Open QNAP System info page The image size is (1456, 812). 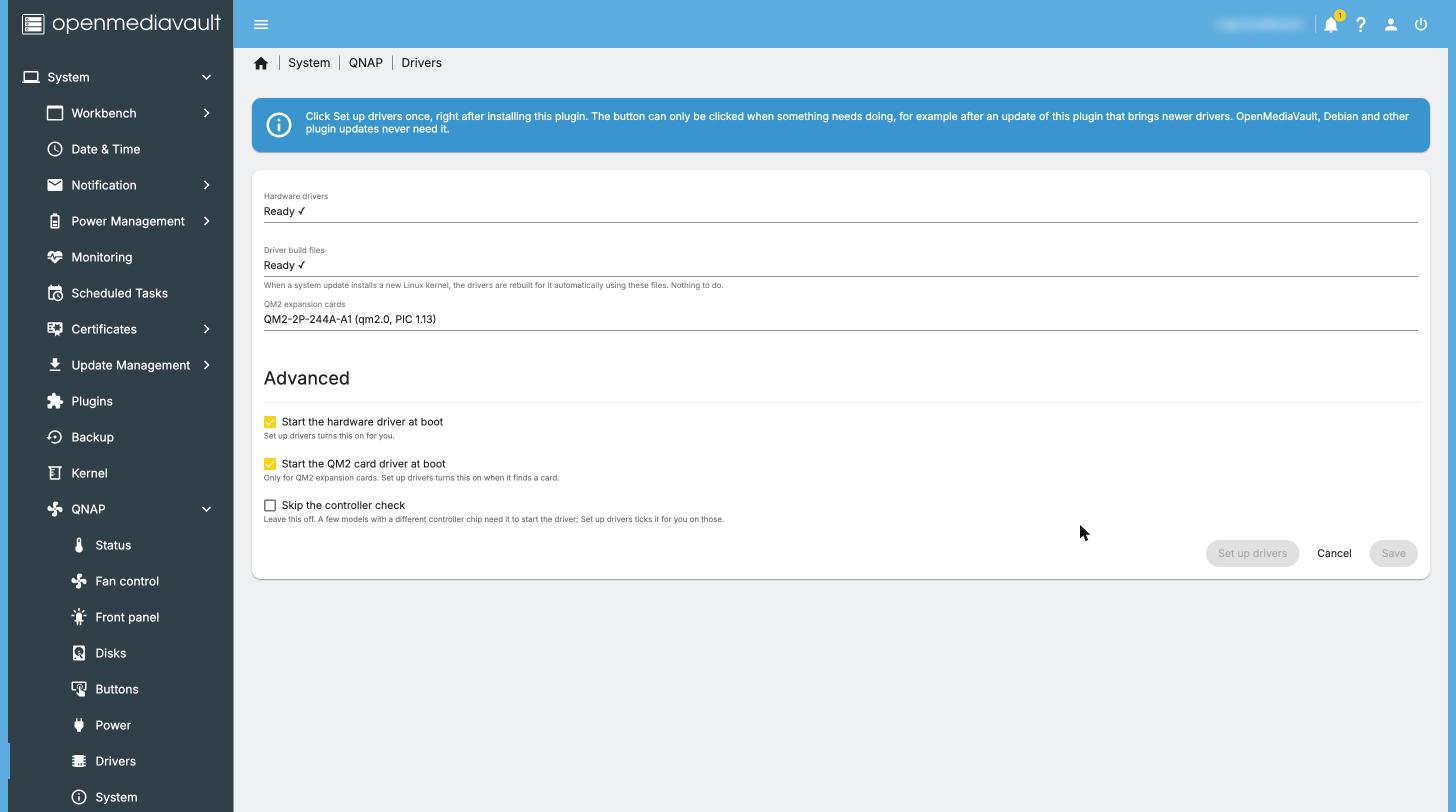click(x=121, y=797)
